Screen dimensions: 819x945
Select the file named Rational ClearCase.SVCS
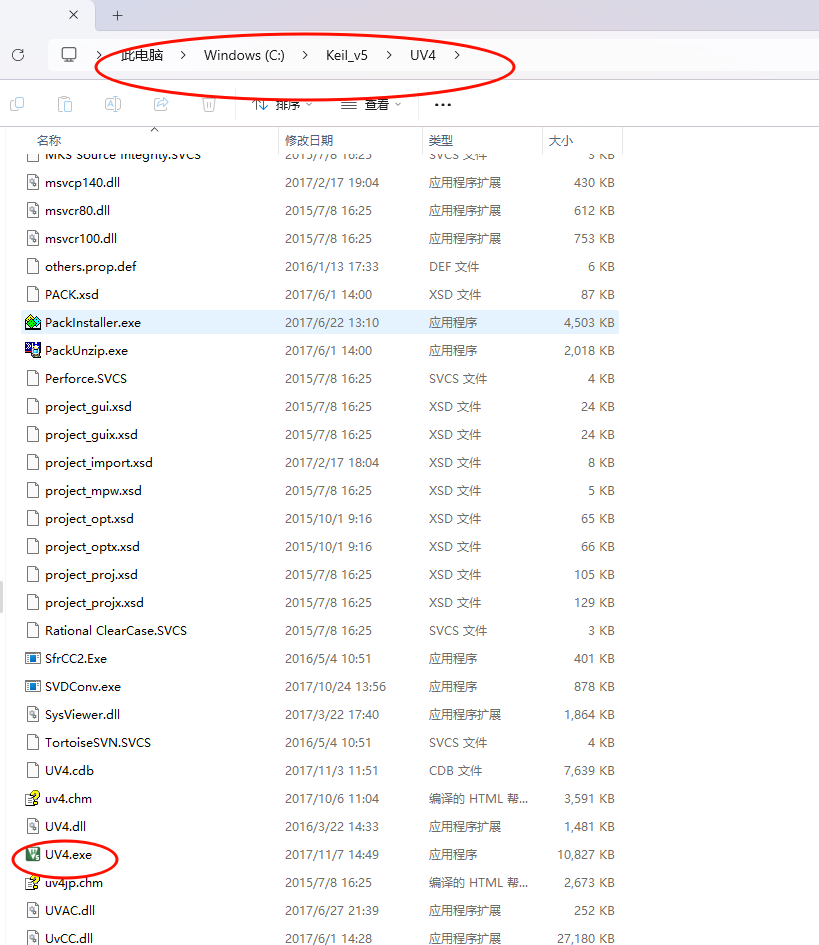(116, 630)
